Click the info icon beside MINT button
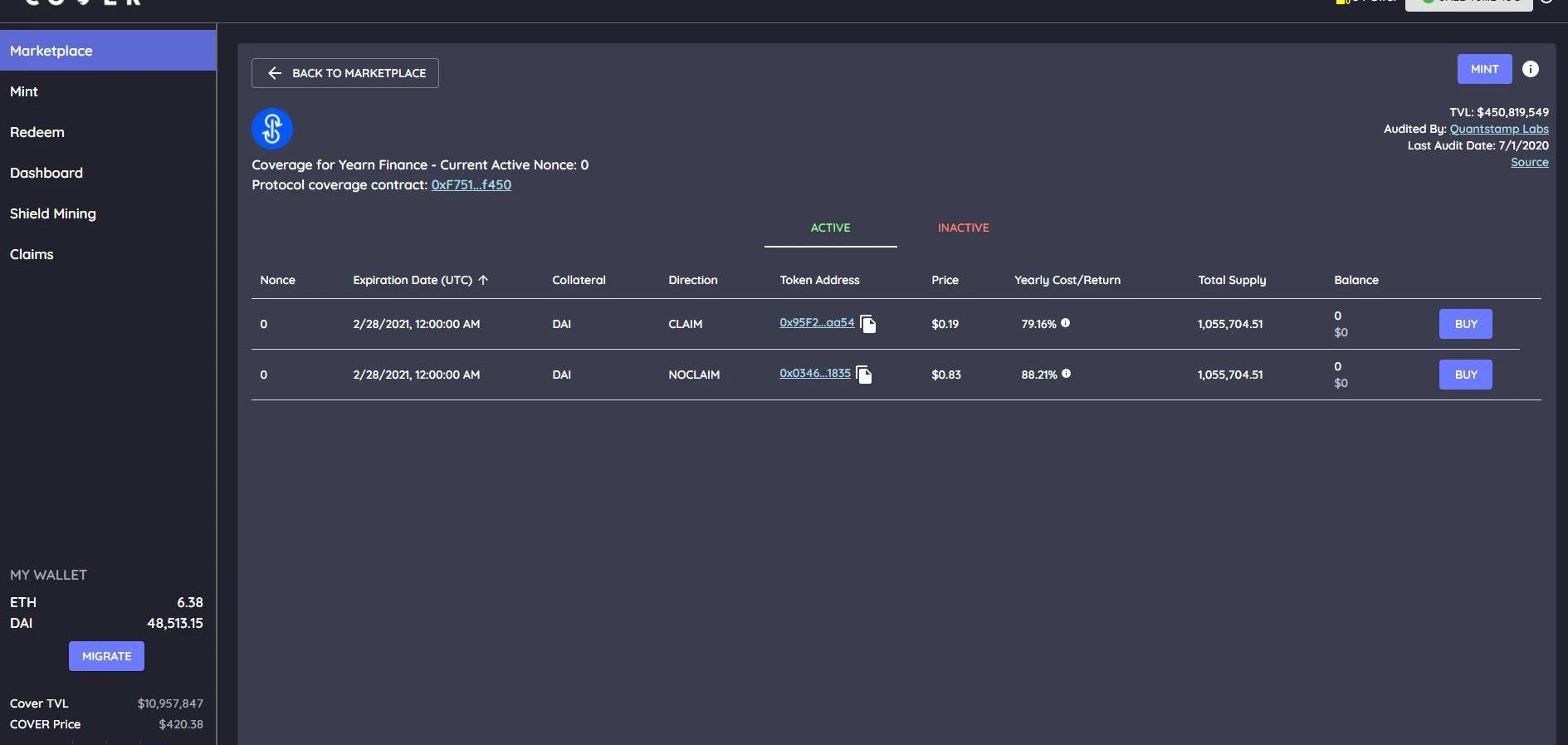This screenshot has height=745, width=1568. [x=1530, y=69]
